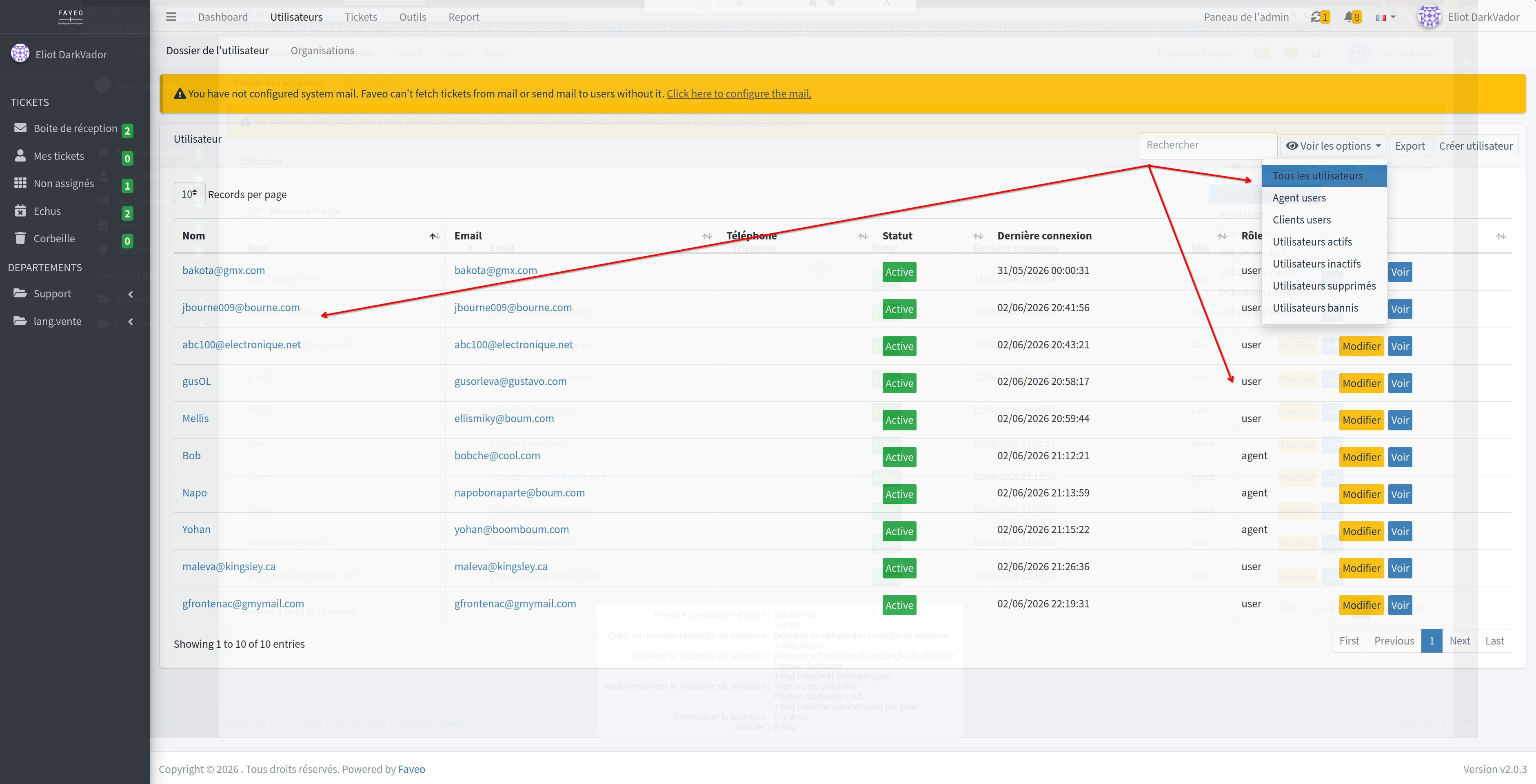Open the Voir les options dropdown
Image resolution: width=1536 pixels, height=784 pixels.
[x=1333, y=146]
